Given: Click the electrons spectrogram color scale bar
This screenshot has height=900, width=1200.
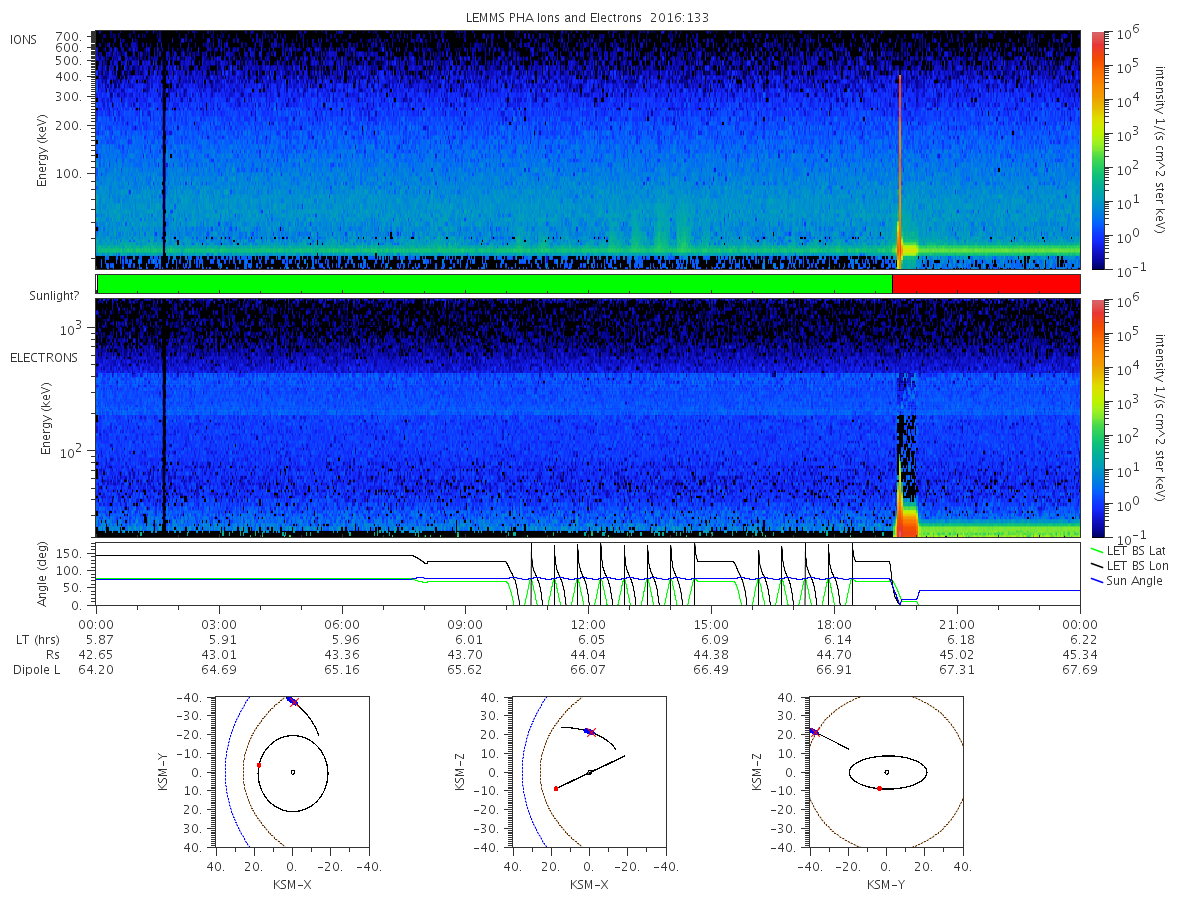Looking at the screenshot, I should pyautogui.click(x=1098, y=417).
